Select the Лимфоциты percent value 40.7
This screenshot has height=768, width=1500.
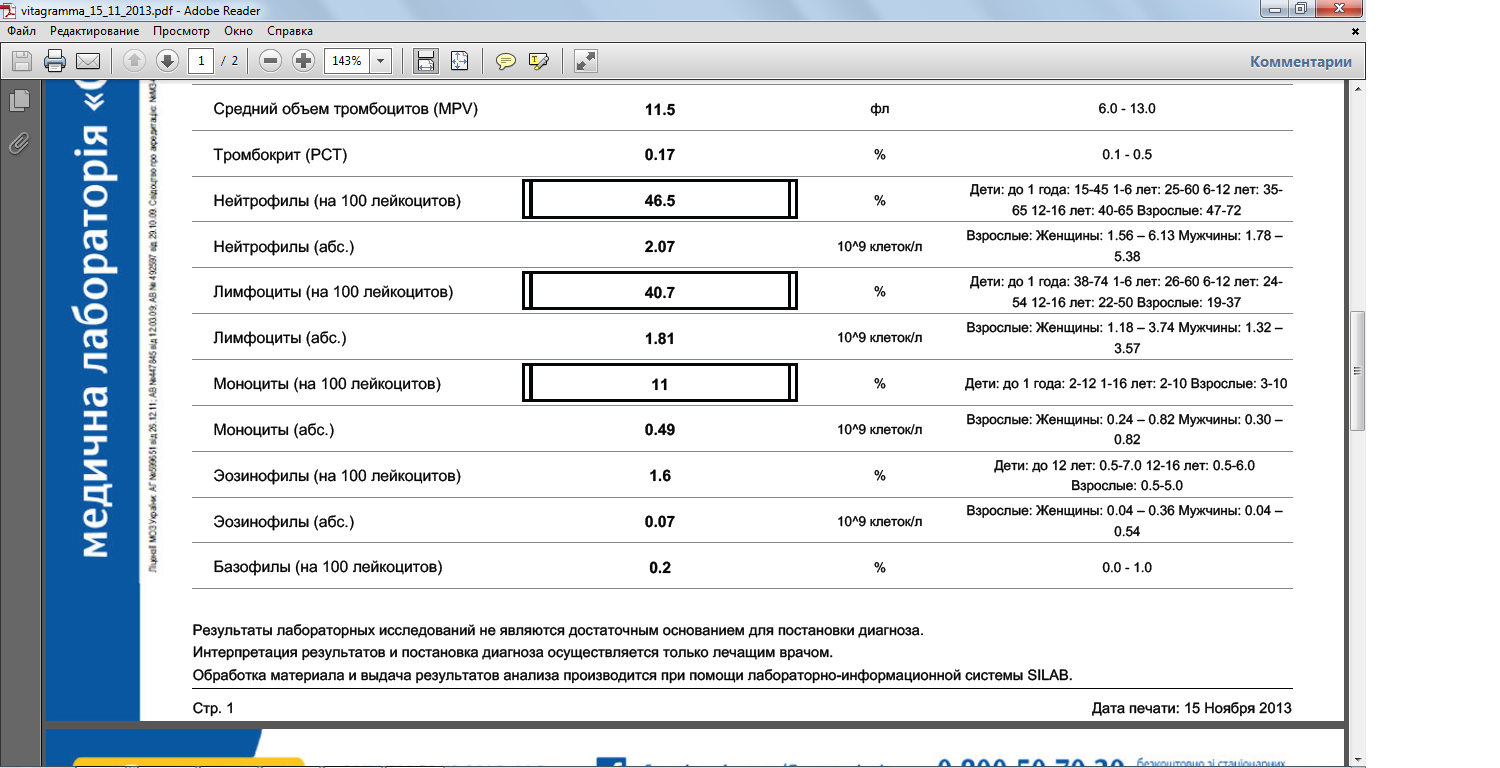(x=660, y=292)
